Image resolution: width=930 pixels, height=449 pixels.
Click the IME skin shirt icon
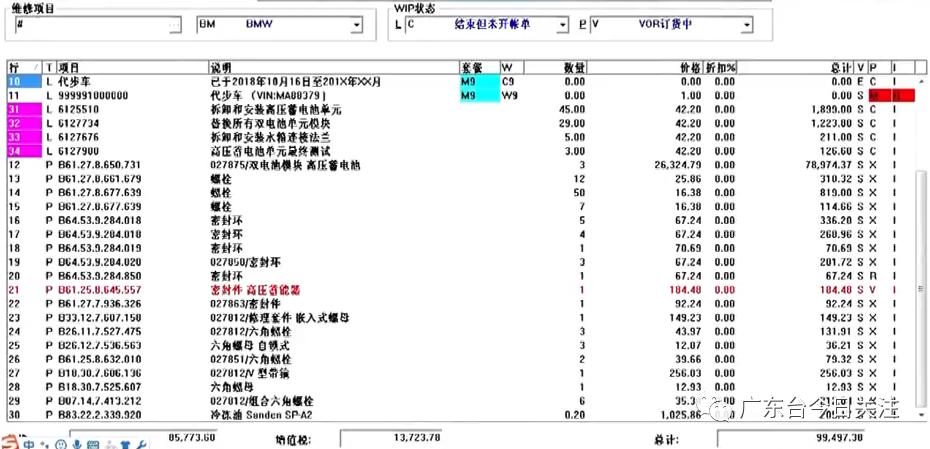click(125, 443)
